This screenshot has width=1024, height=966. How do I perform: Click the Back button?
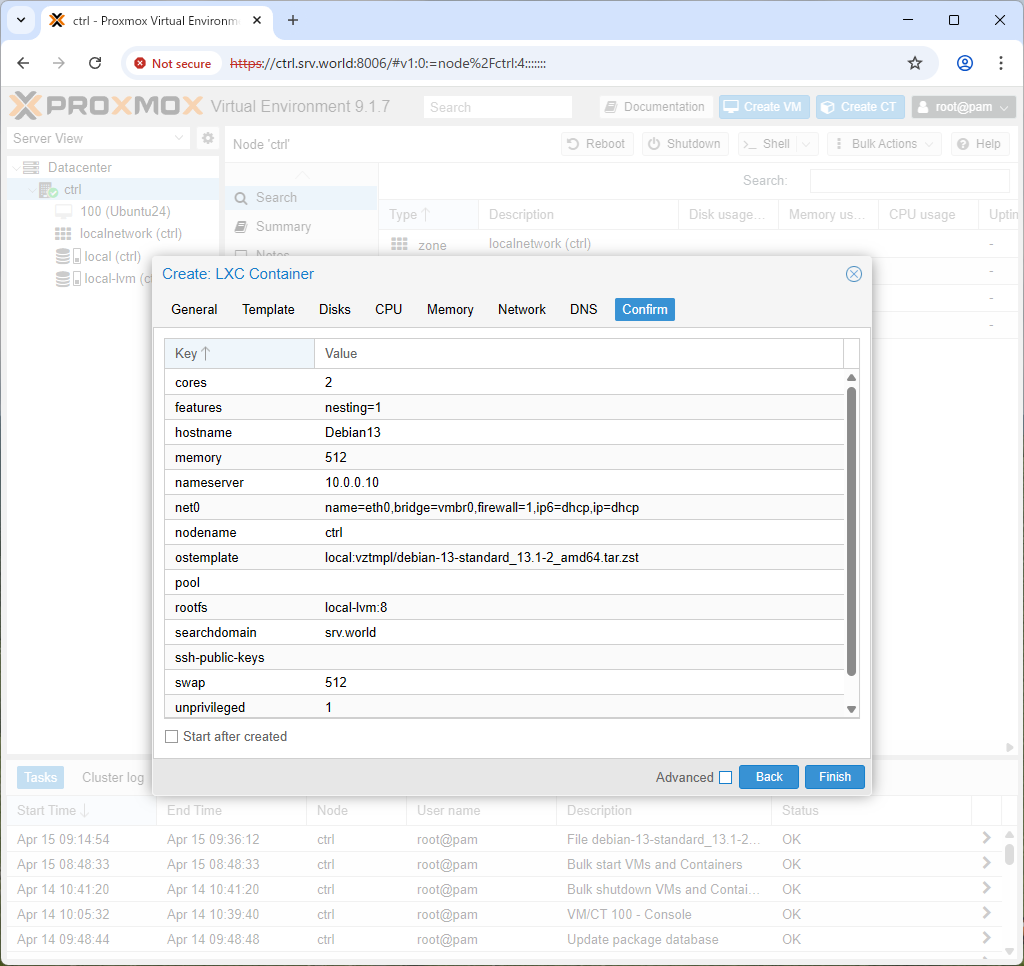[769, 777]
